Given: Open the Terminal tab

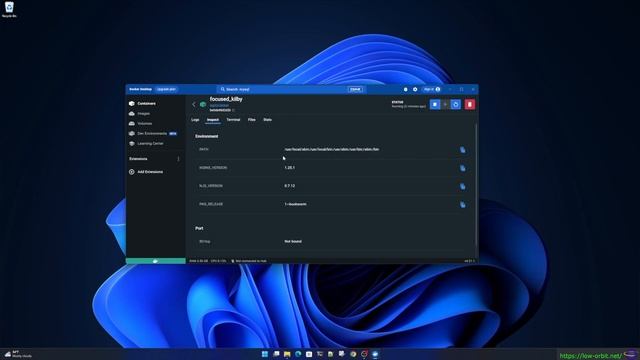Looking at the screenshot, I should 233,120.
